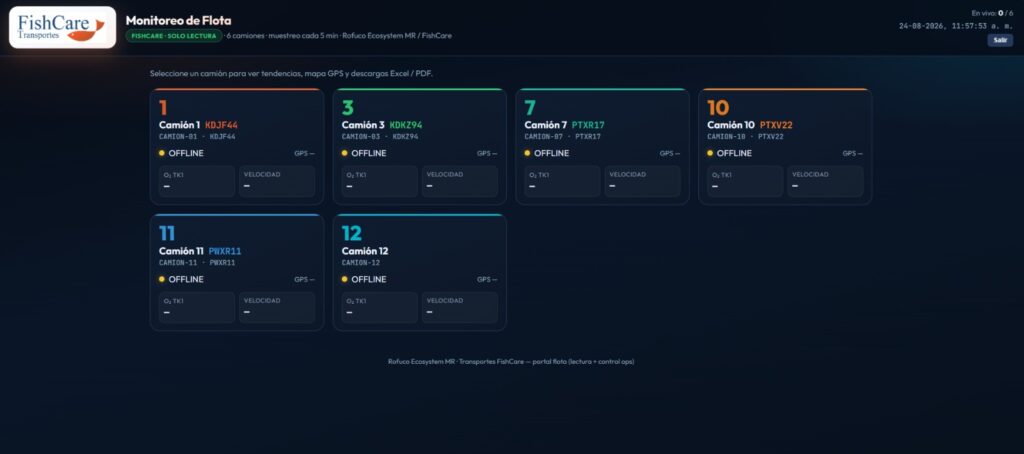The image size is (1024, 454).
Task: Click the O₂ TK1 box on Camión 12
Action: pos(379,307)
